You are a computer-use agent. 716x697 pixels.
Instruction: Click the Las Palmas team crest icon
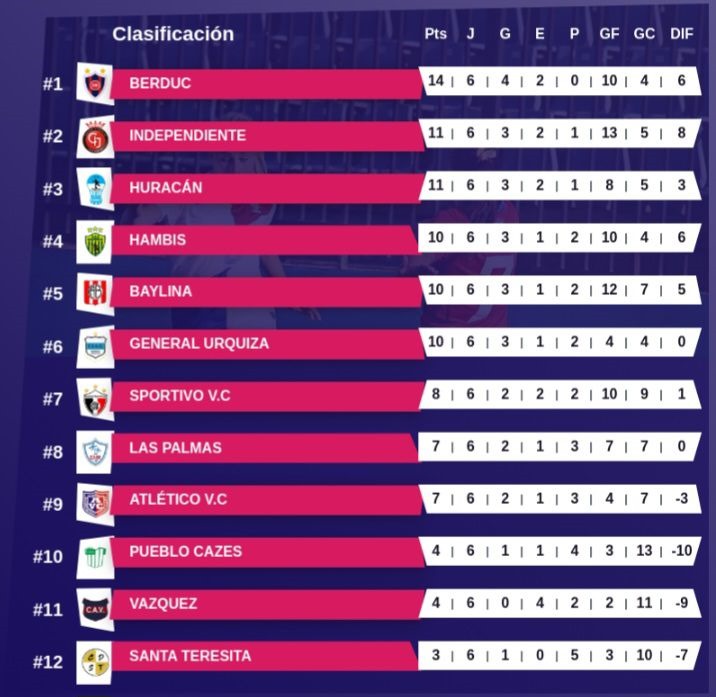pos(95,449)
